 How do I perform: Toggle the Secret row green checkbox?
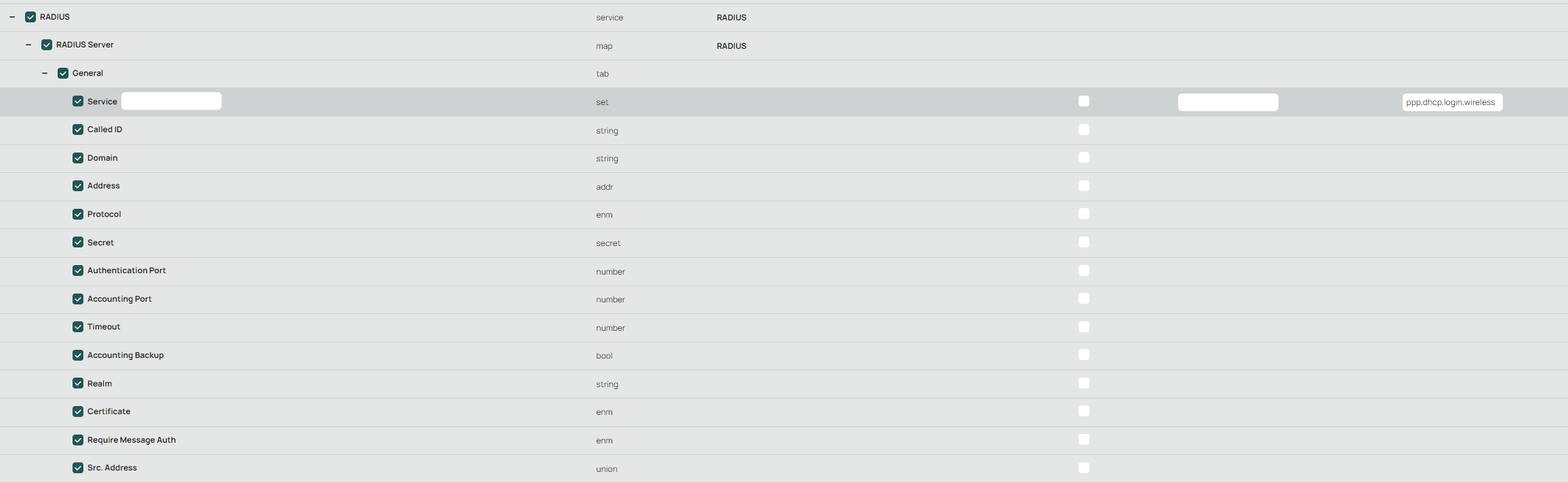point(78,242)
